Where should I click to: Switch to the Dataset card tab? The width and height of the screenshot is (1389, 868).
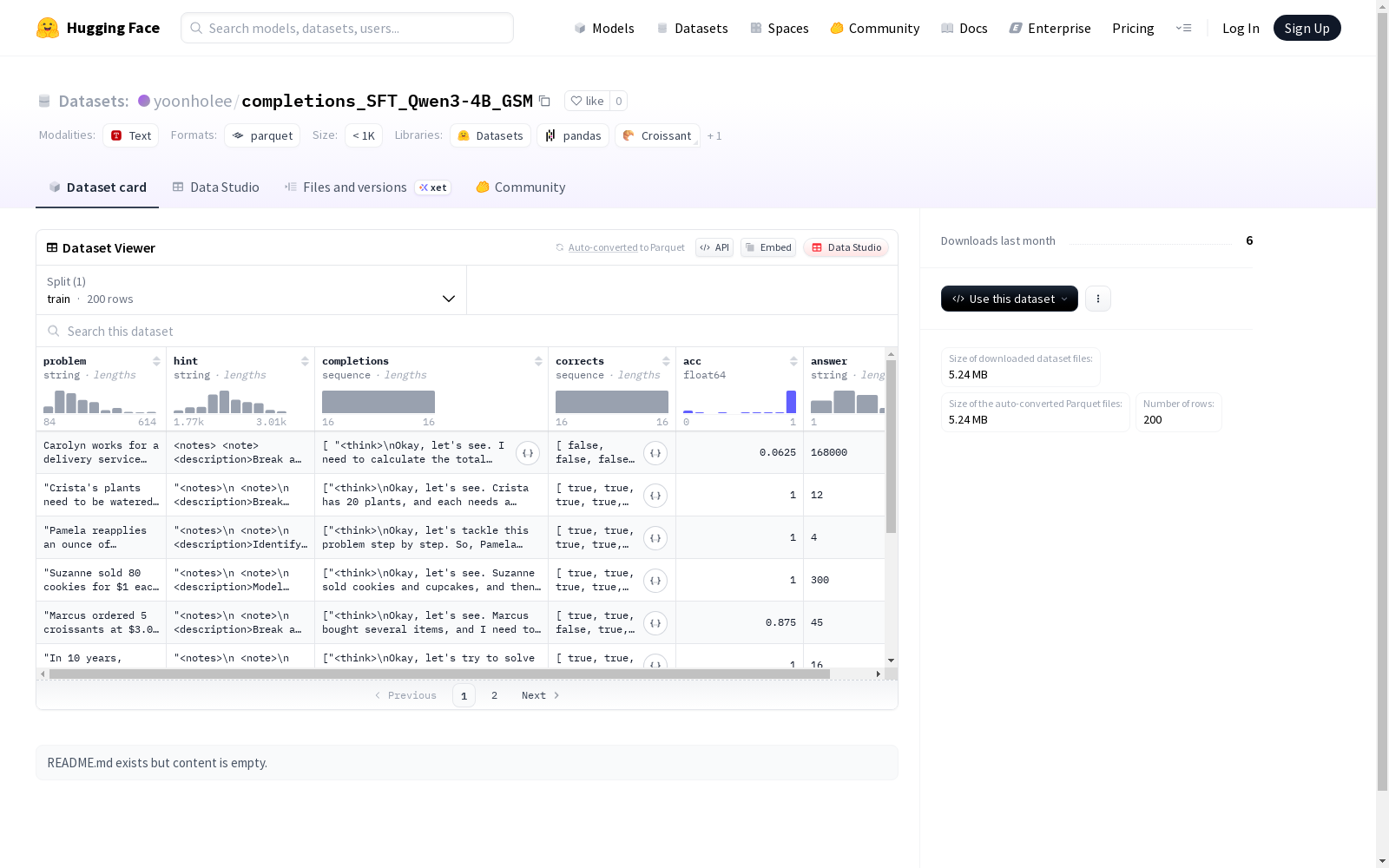[97, 187]
